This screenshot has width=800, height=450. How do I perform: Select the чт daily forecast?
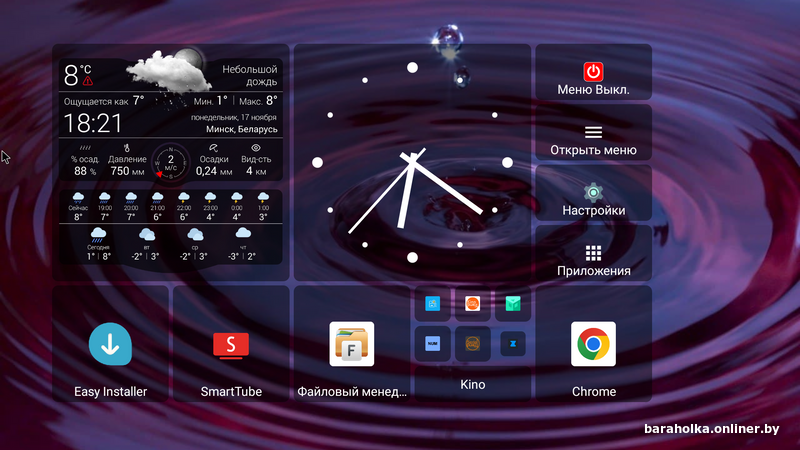point(243,244)
